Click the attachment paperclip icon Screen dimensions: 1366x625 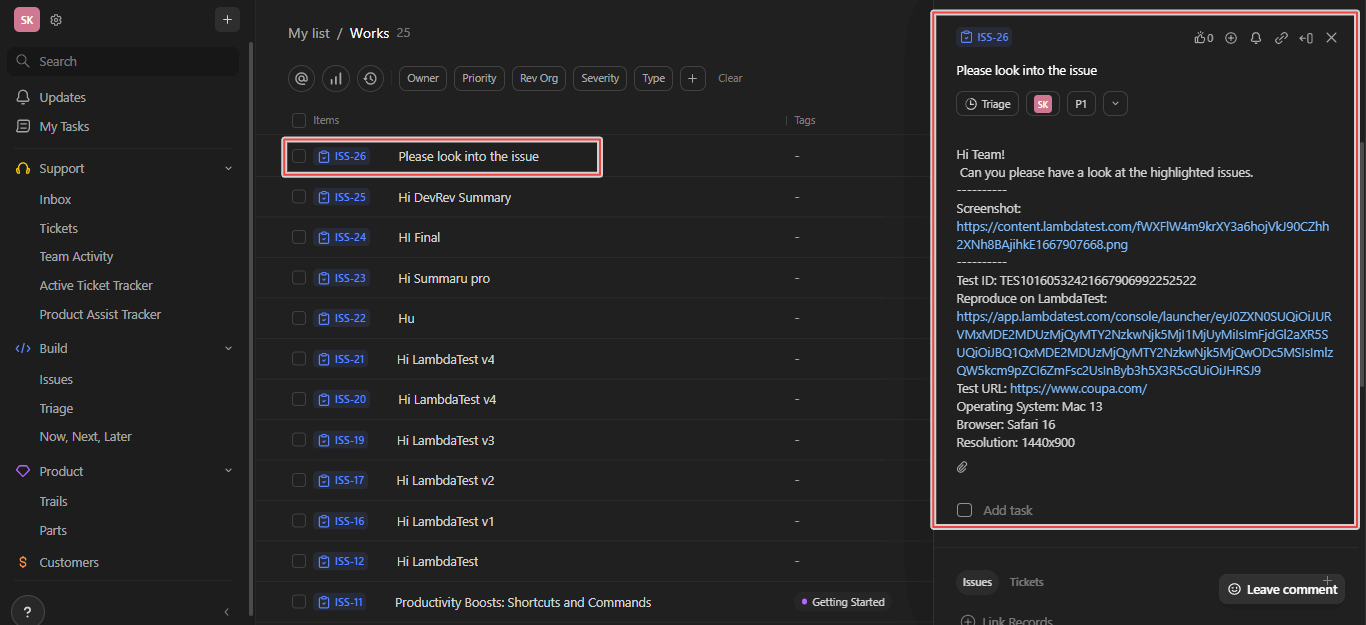963,467
